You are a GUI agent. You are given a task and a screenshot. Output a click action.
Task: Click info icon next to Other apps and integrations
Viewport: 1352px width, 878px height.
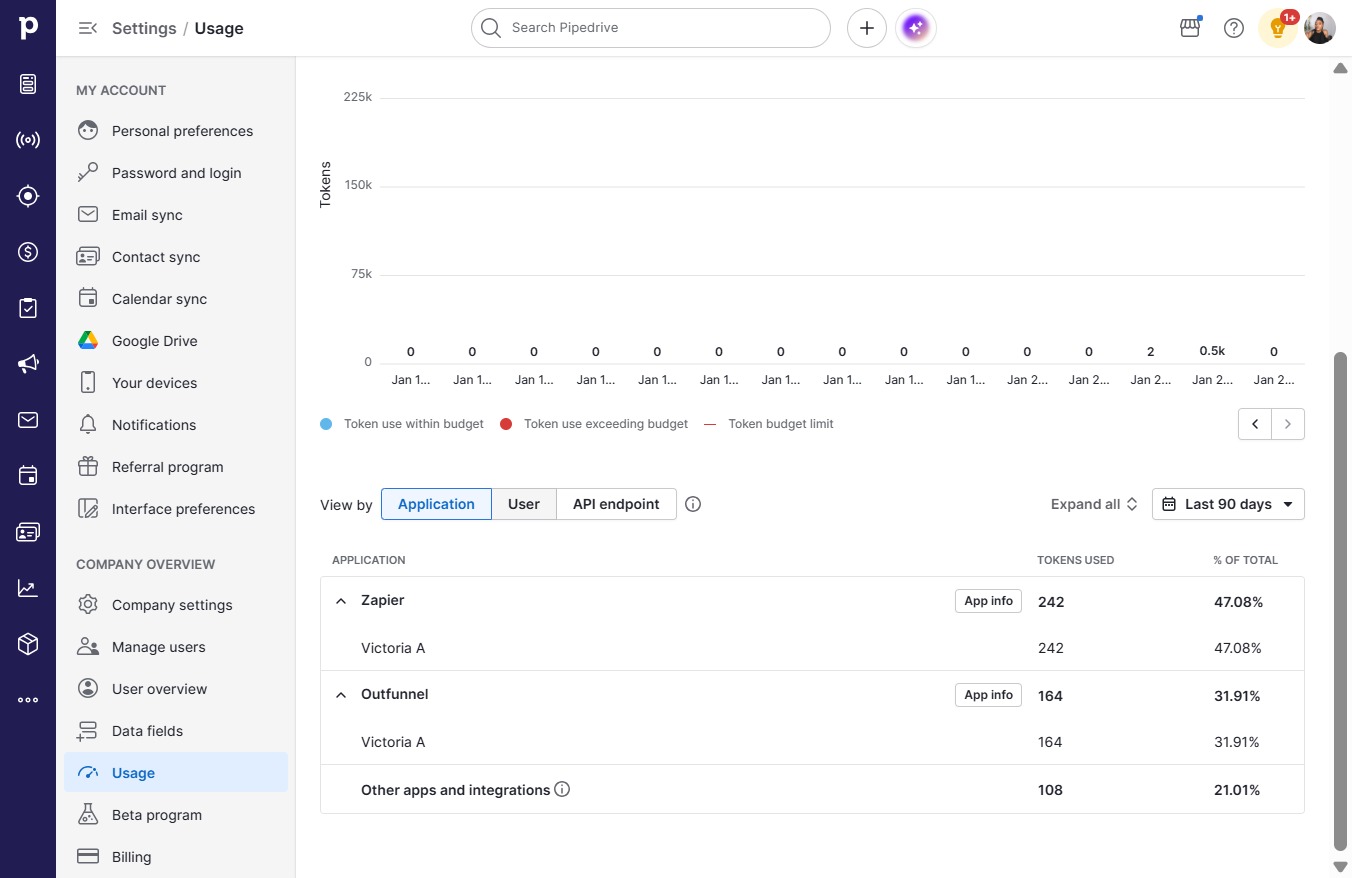(x=562, y=789)
